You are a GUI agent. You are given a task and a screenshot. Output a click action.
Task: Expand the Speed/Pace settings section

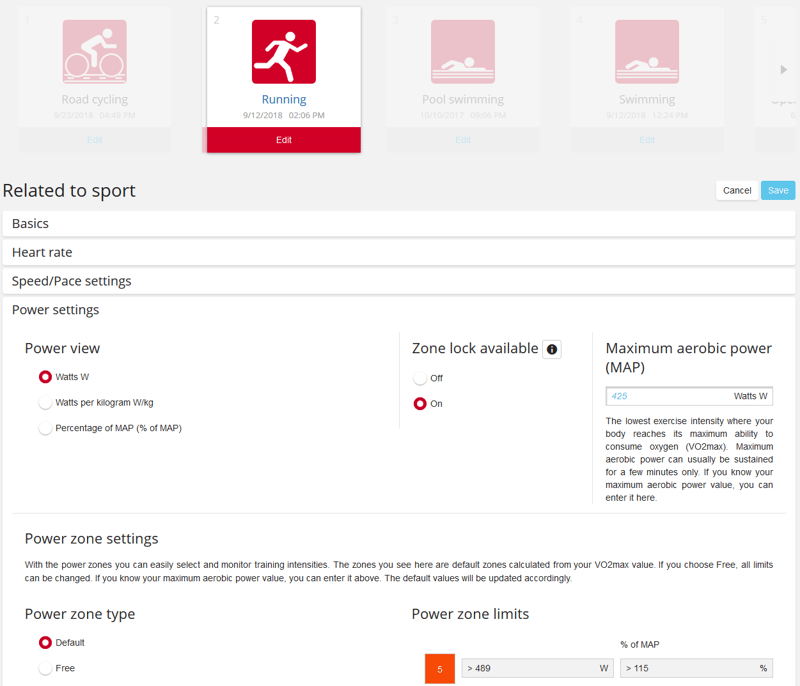[x=398, y=281]
